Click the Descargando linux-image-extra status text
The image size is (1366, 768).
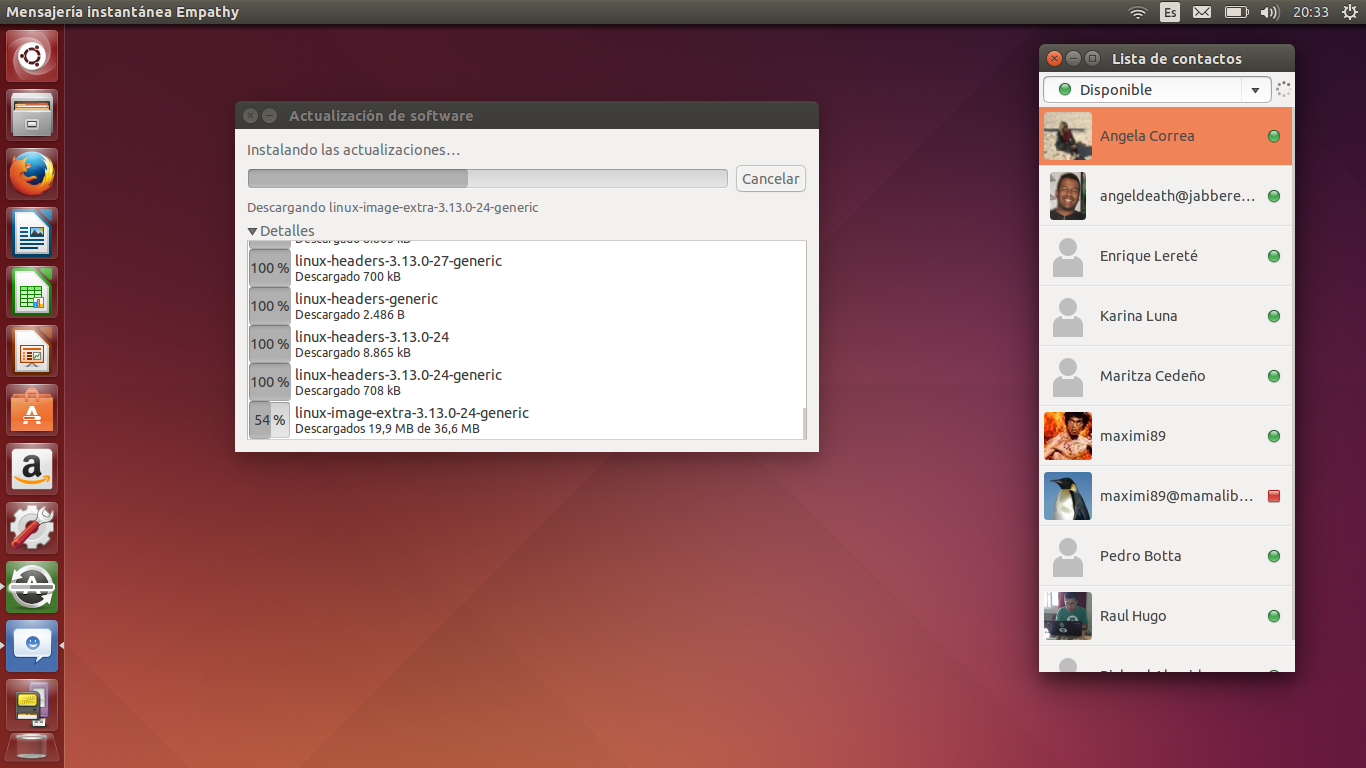pyautogui.click(x=393, y=208)
